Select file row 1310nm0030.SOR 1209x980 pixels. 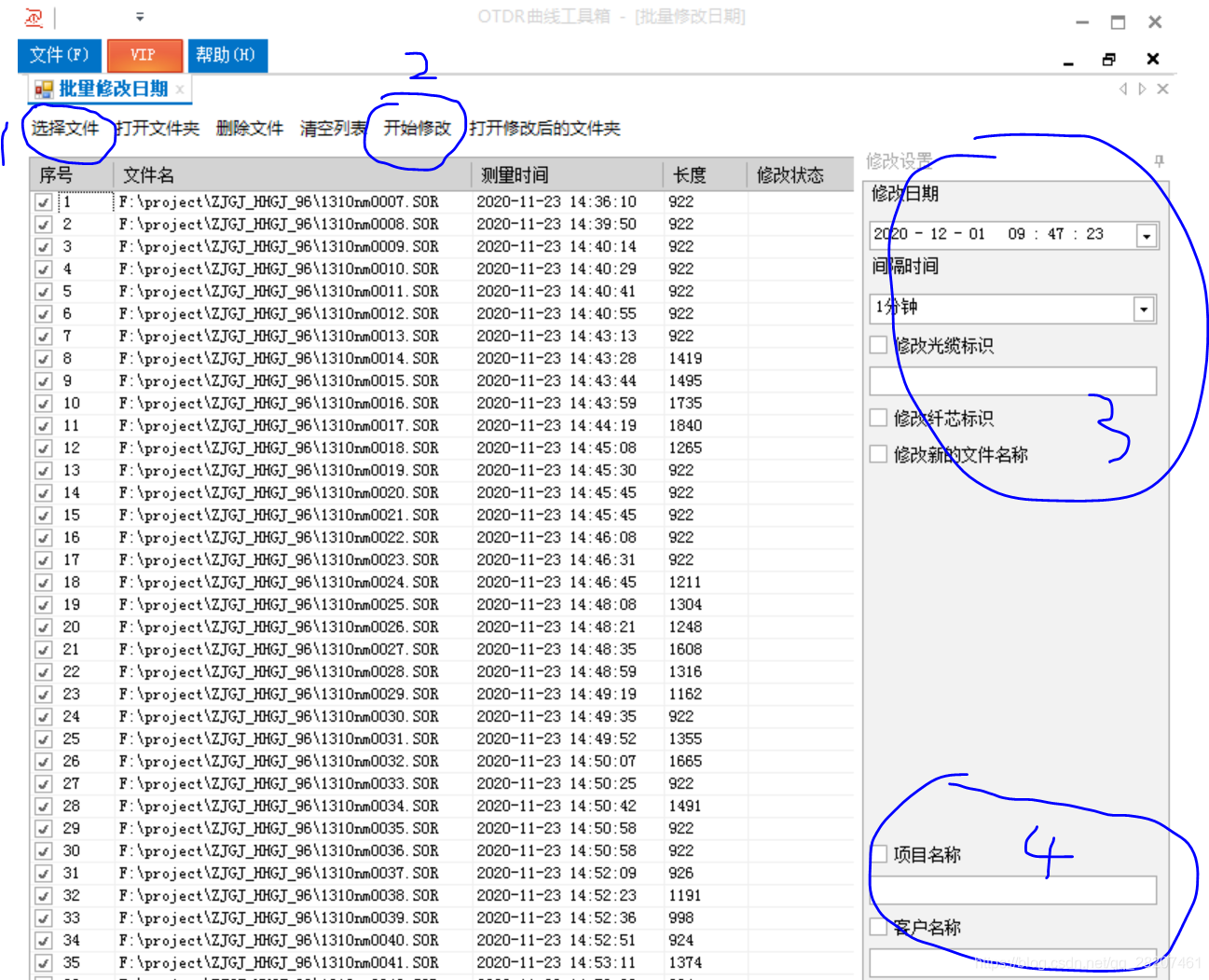tap(442, 716)
